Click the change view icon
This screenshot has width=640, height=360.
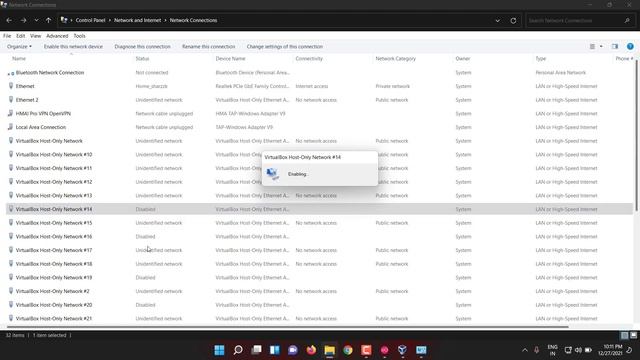[x=592, y=47]
